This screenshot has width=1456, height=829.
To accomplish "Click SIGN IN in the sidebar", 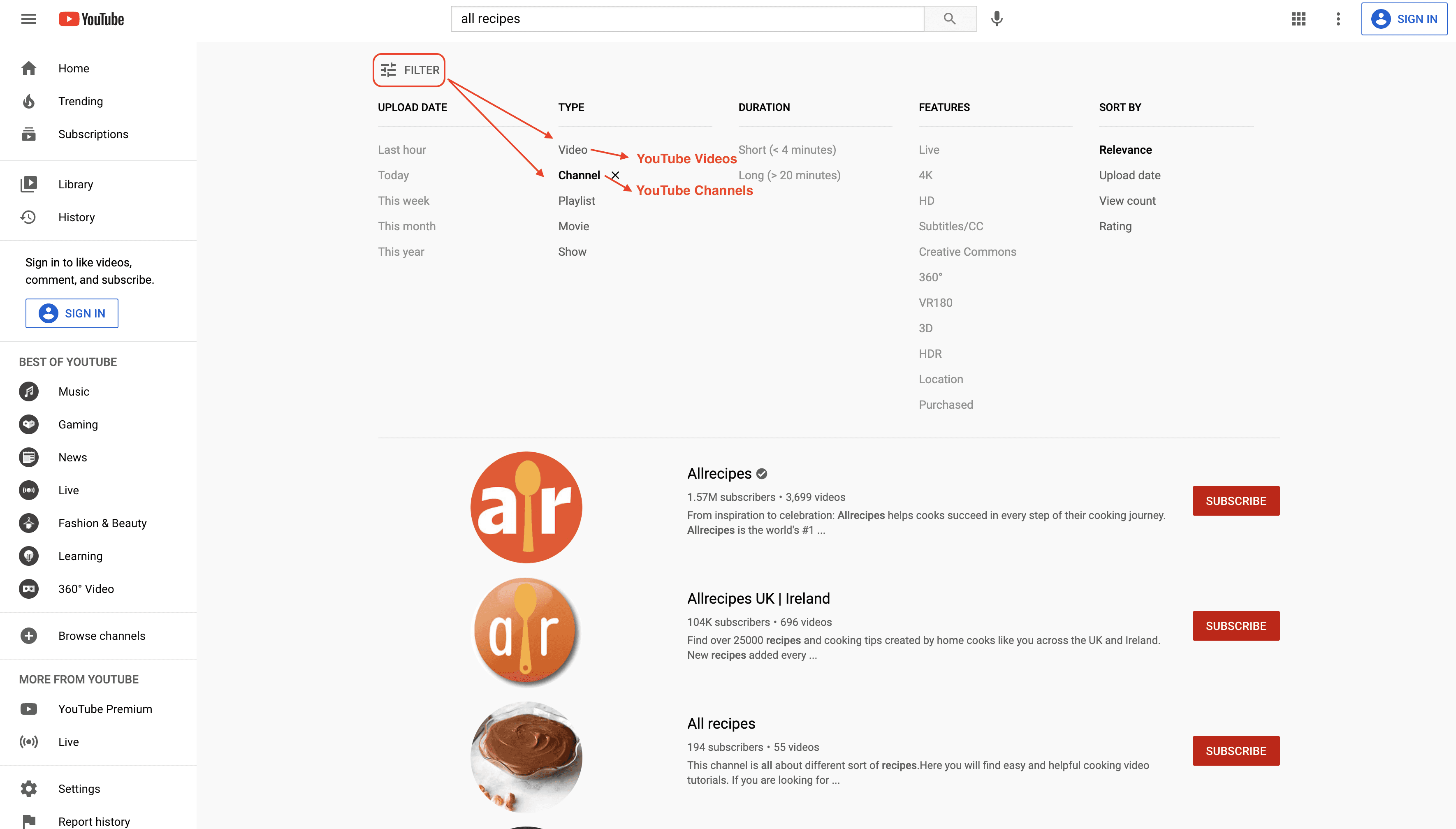I will [72, 314].
